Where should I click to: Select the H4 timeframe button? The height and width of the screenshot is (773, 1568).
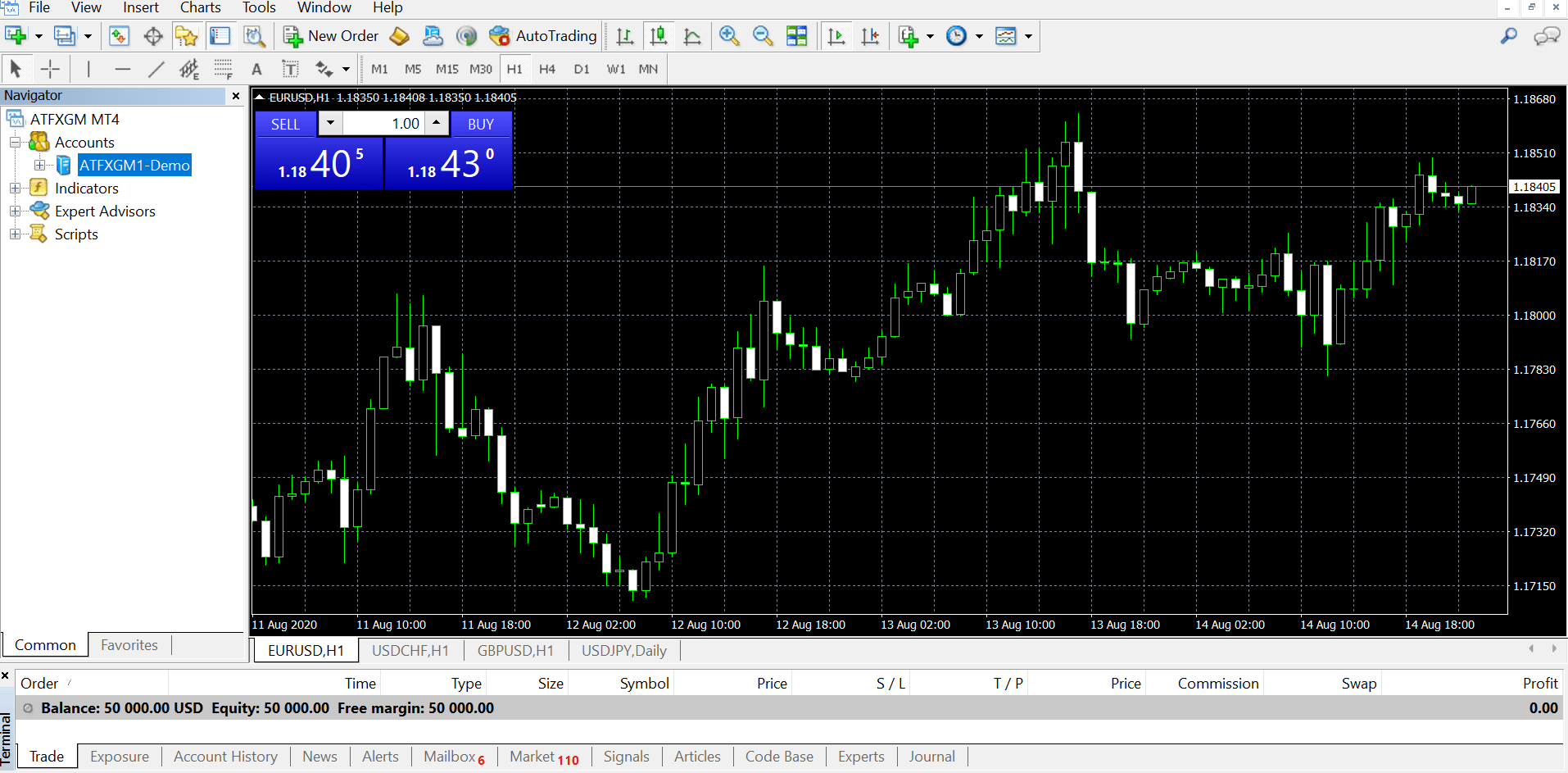click(x=547, y=70)
